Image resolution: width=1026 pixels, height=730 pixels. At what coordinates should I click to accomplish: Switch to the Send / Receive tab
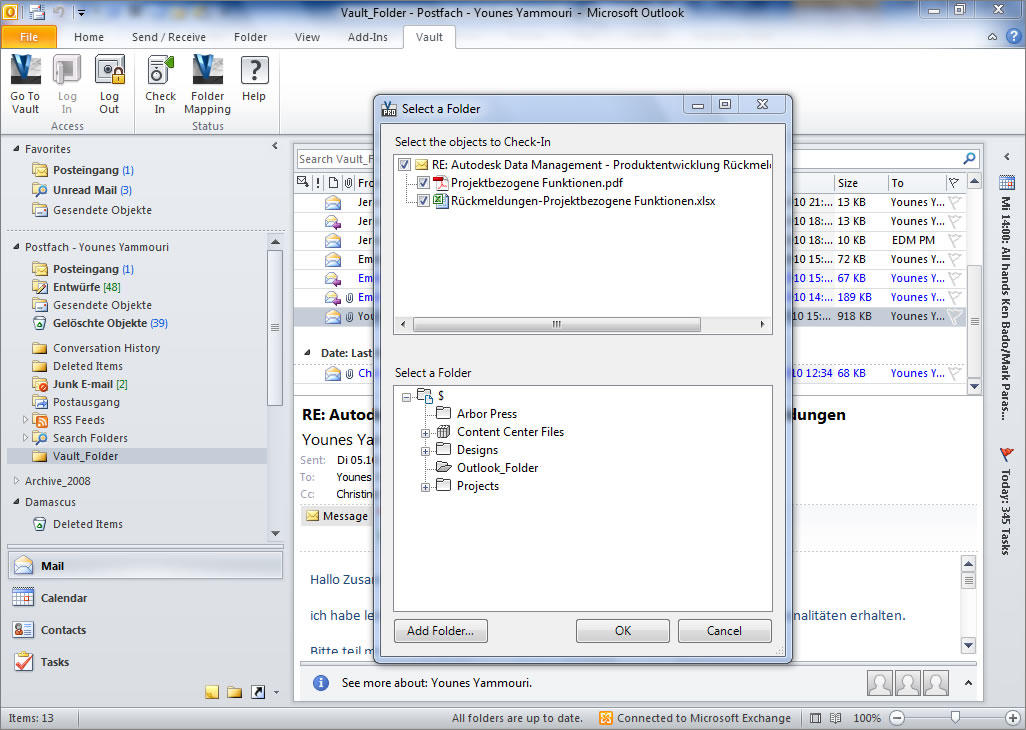tap(169, 37)
